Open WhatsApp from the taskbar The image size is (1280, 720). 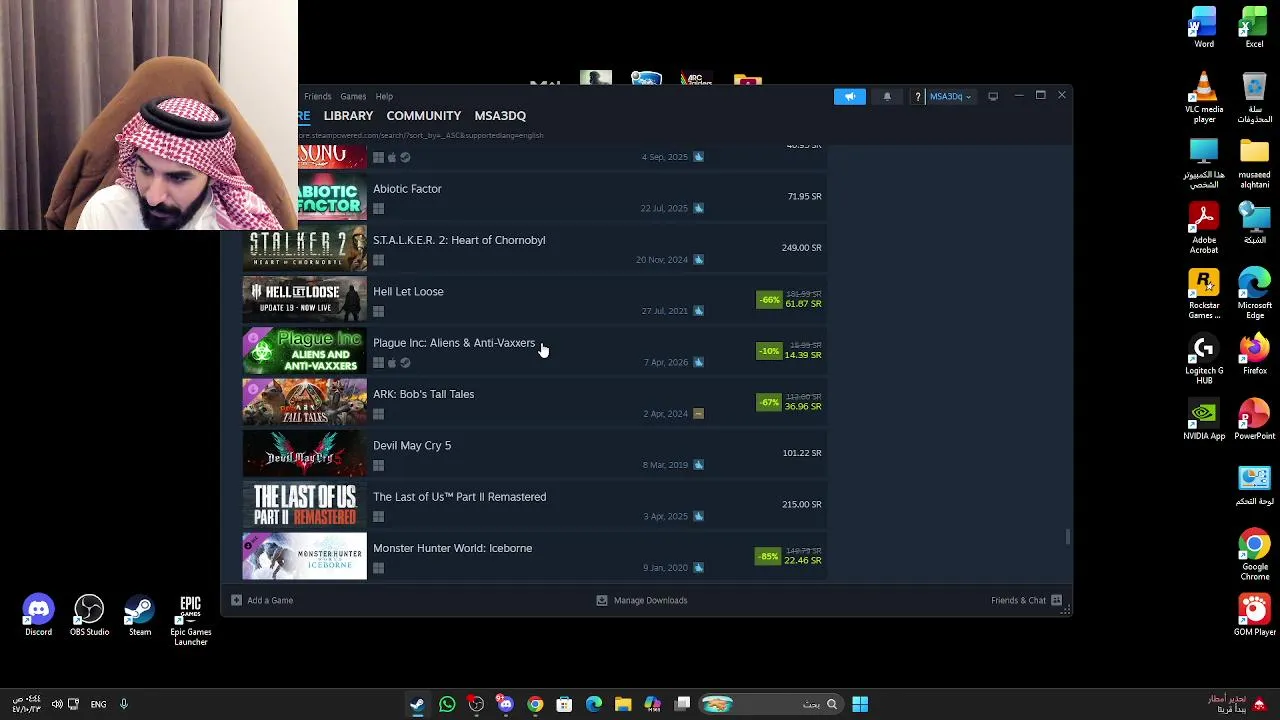click(447, 704)
